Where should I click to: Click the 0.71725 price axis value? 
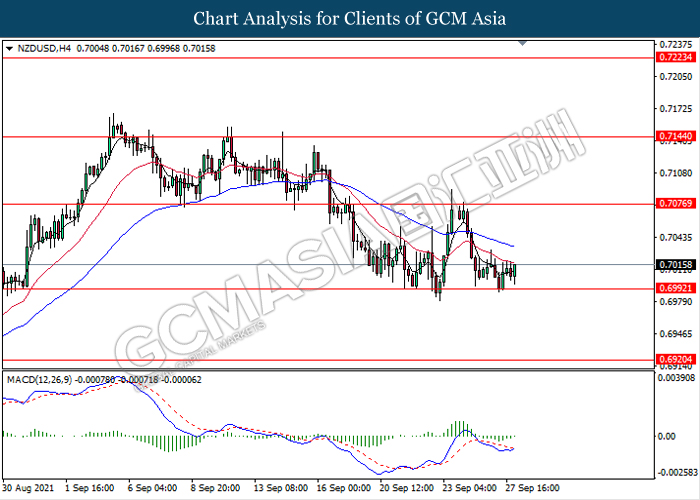pyautogui.click(x=676, y=109)
